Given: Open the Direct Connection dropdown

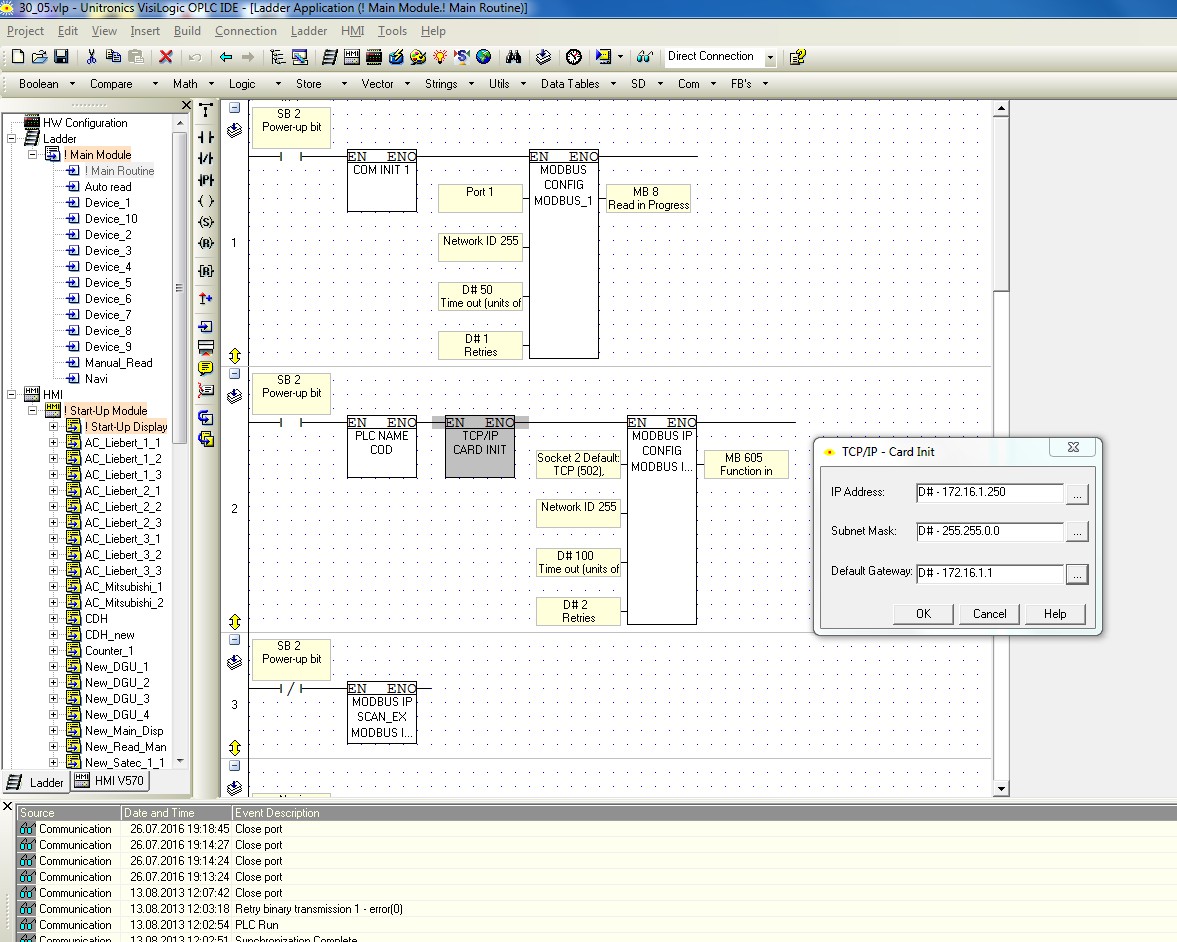Looking at the screenshot, I should coord(770,58).
